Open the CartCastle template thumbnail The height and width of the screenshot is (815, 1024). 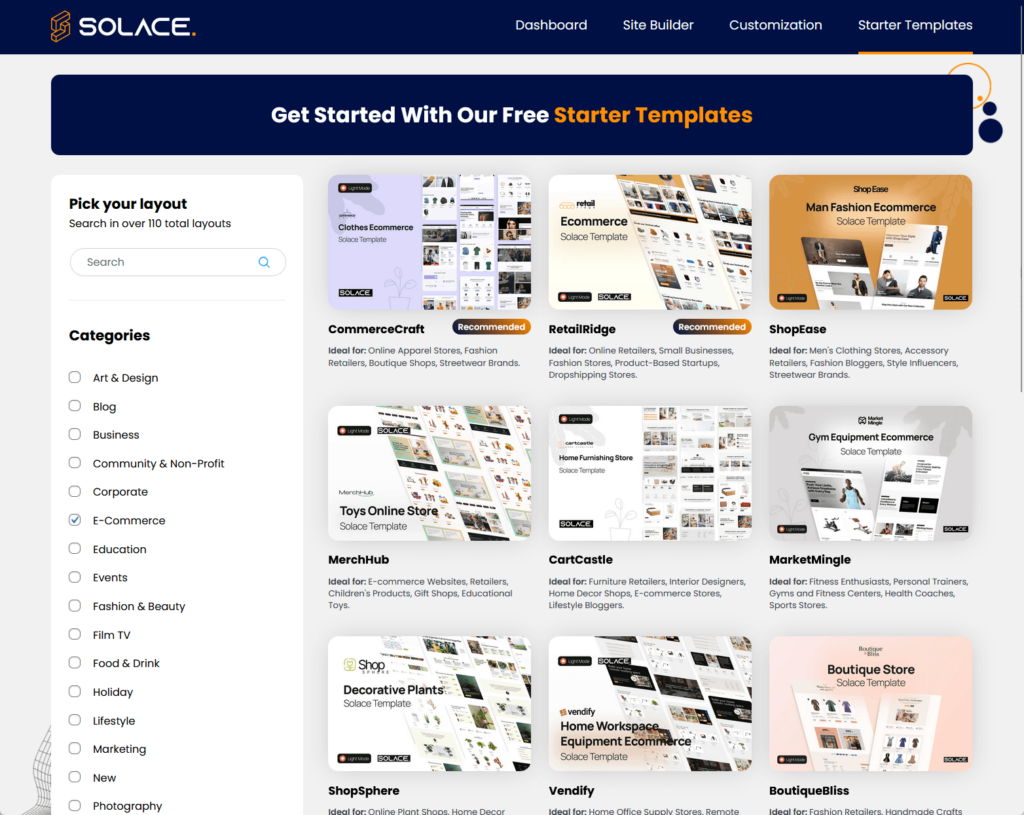pyautogui.click(x=650, y=473)
